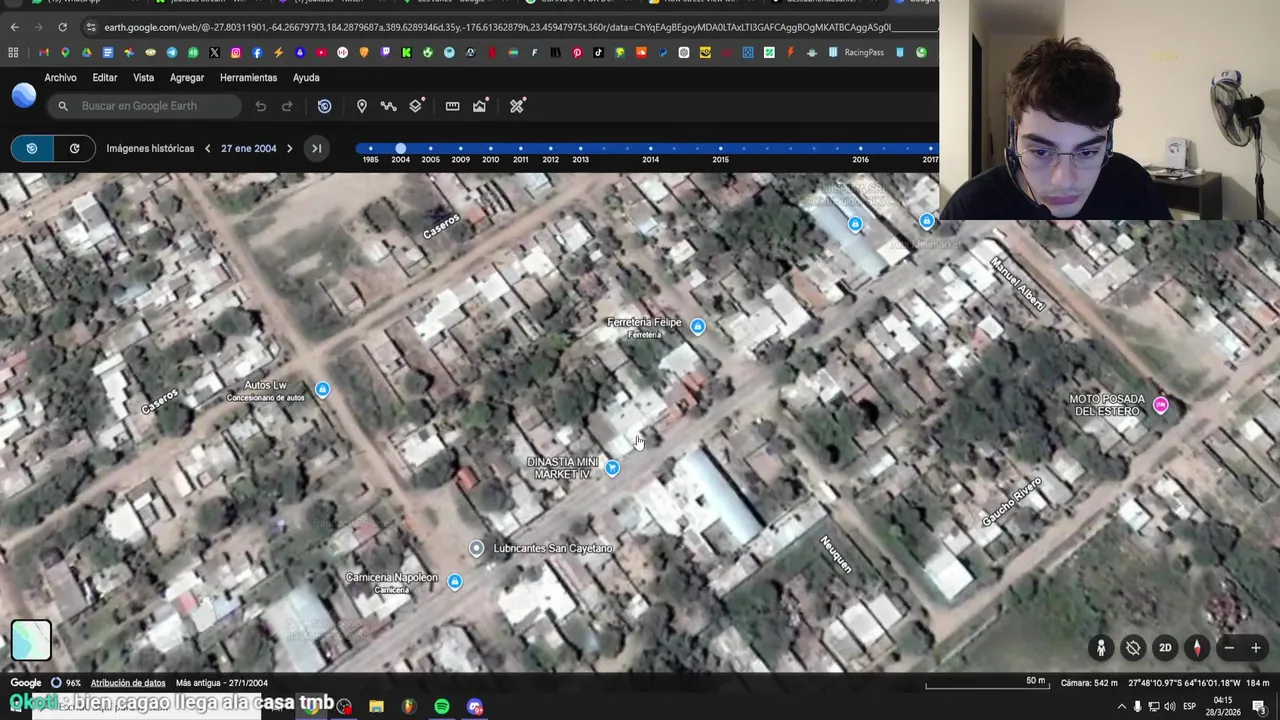Click the historical imagery toolbar icon
The image size is (1280, 720).
[324, 106]
